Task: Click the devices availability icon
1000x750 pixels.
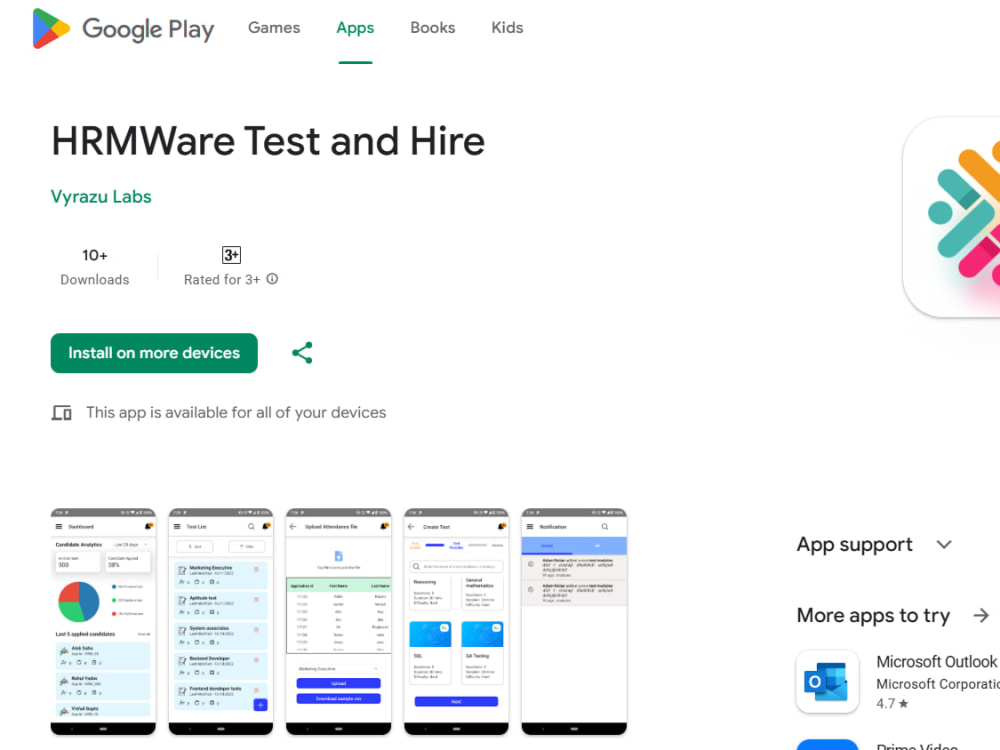Action: [62, 413]
